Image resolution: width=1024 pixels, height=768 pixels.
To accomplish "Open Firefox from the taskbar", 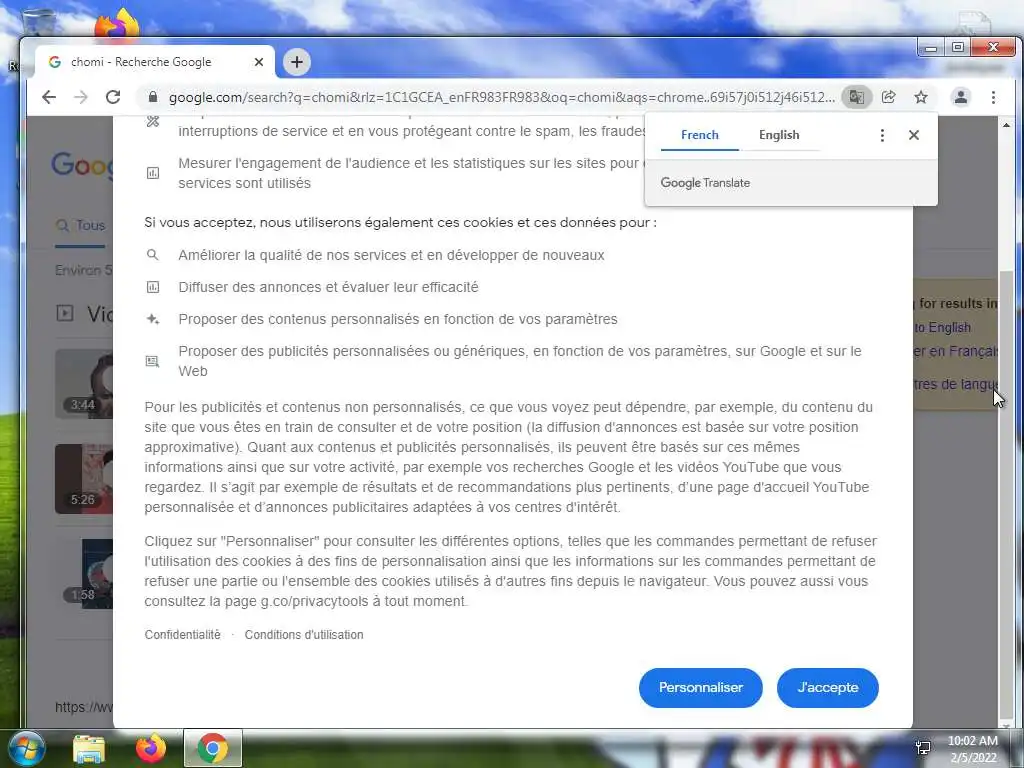I will pyautogui.click(x=151, y=748).
